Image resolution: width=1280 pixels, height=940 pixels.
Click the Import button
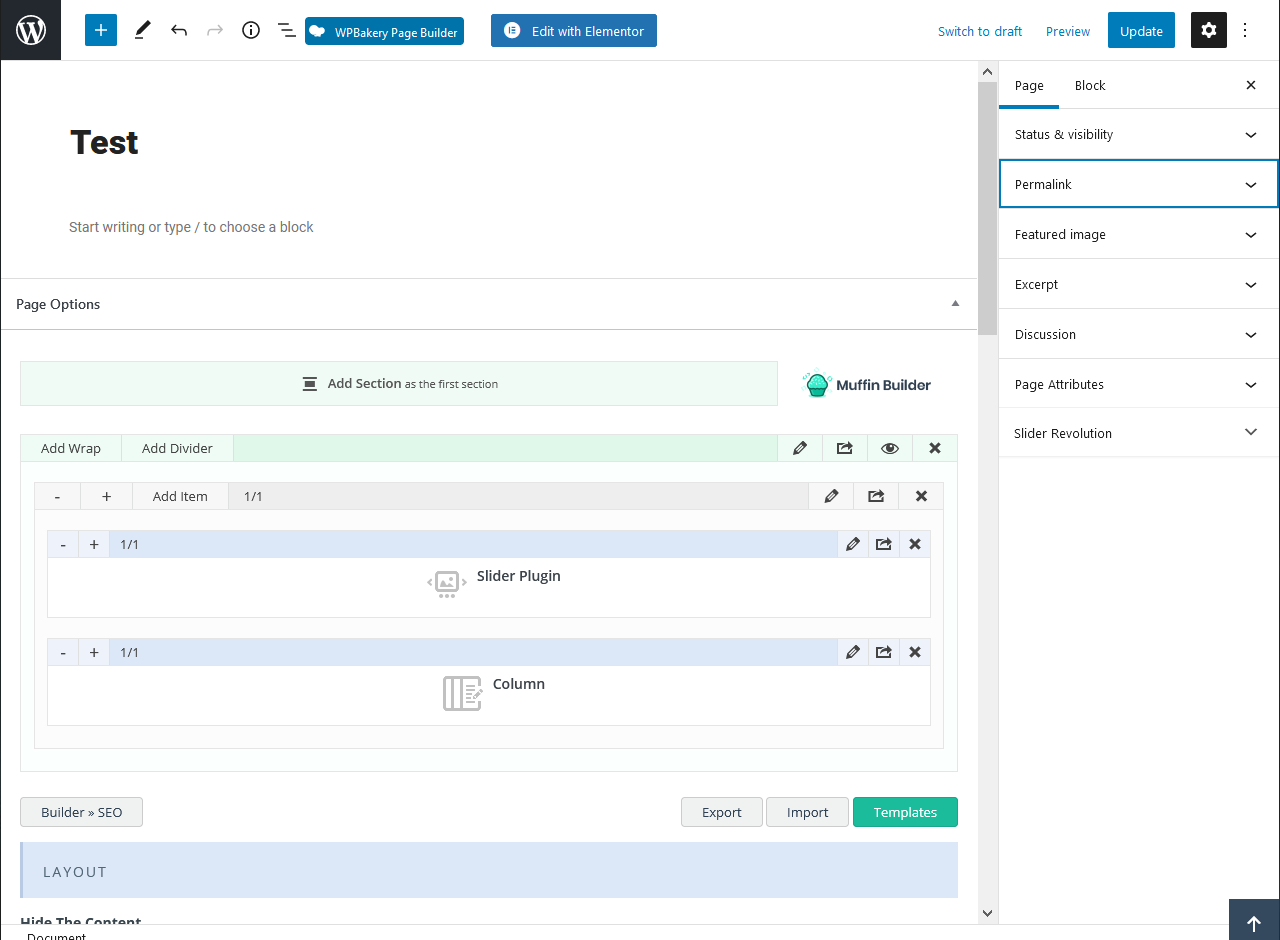[x=807, y=812]
